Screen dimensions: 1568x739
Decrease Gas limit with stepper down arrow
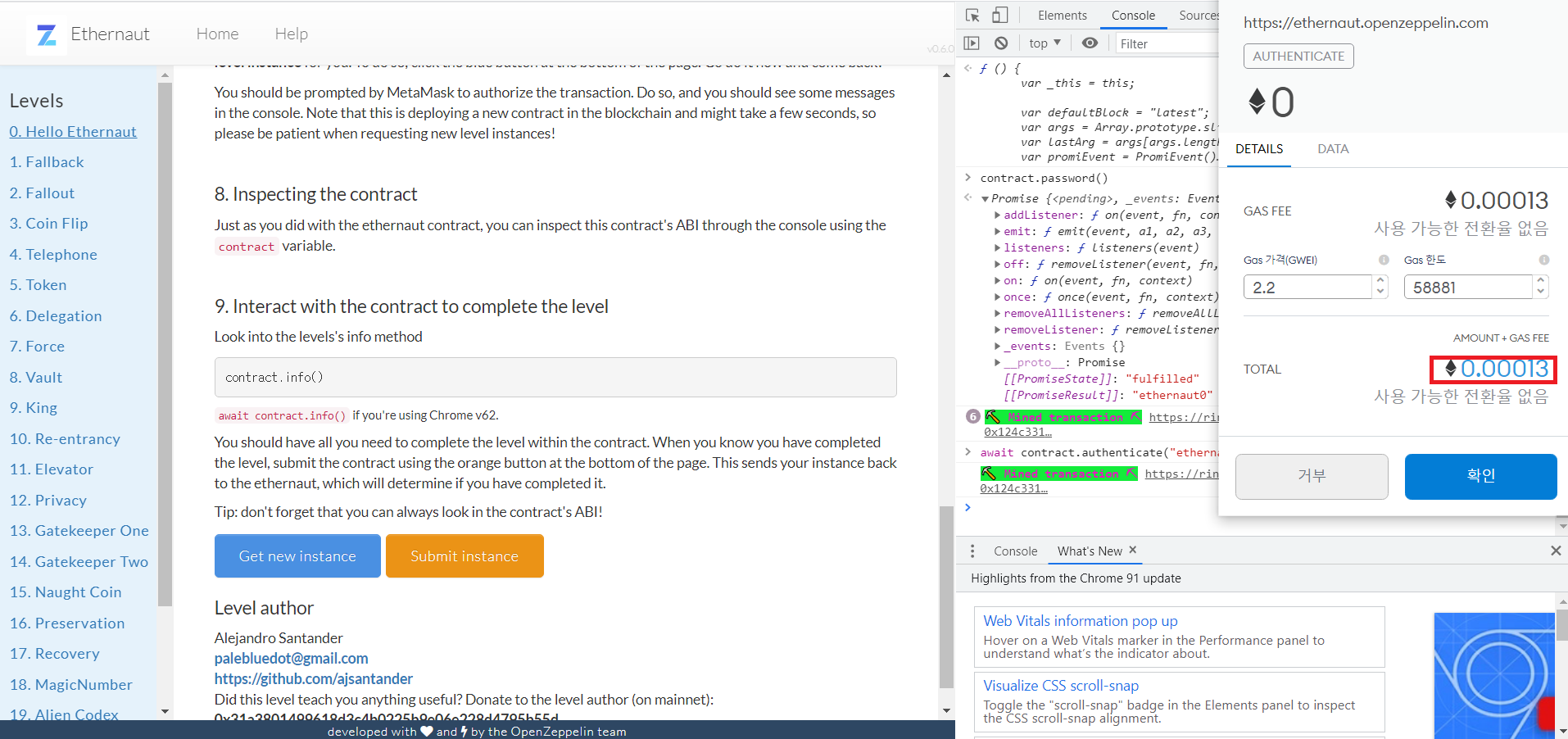click(x=1541, y=292)
